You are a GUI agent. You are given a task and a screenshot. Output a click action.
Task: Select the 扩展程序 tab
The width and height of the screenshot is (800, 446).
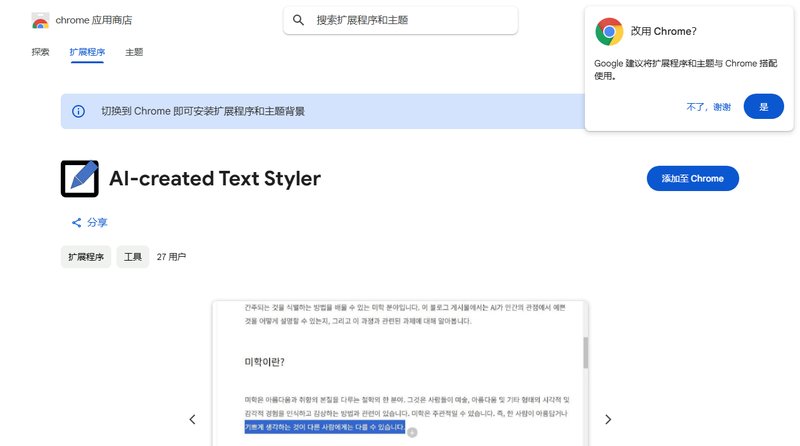(x=86, y=51)
